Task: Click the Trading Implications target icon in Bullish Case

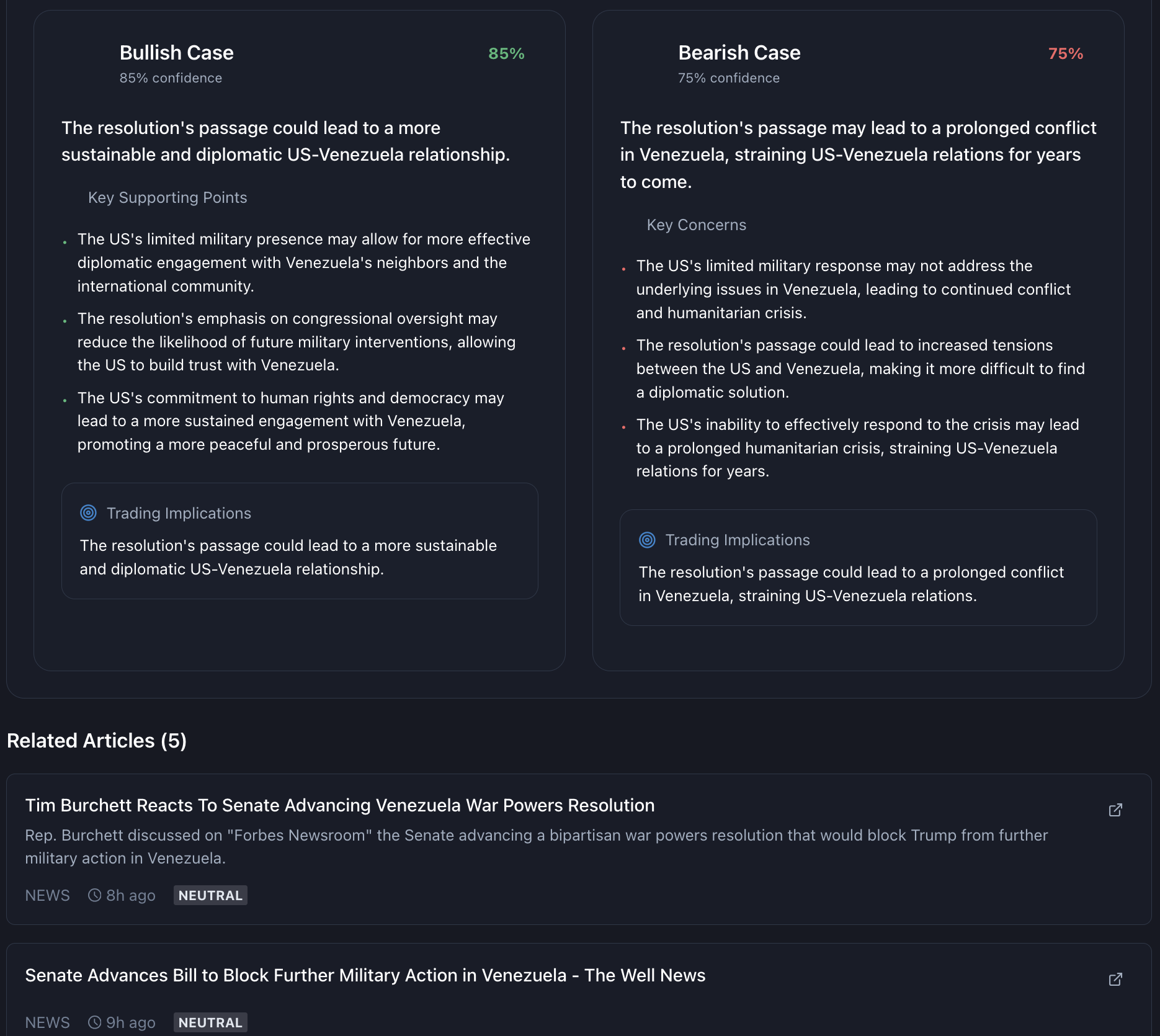Action: tap(88, 513)
